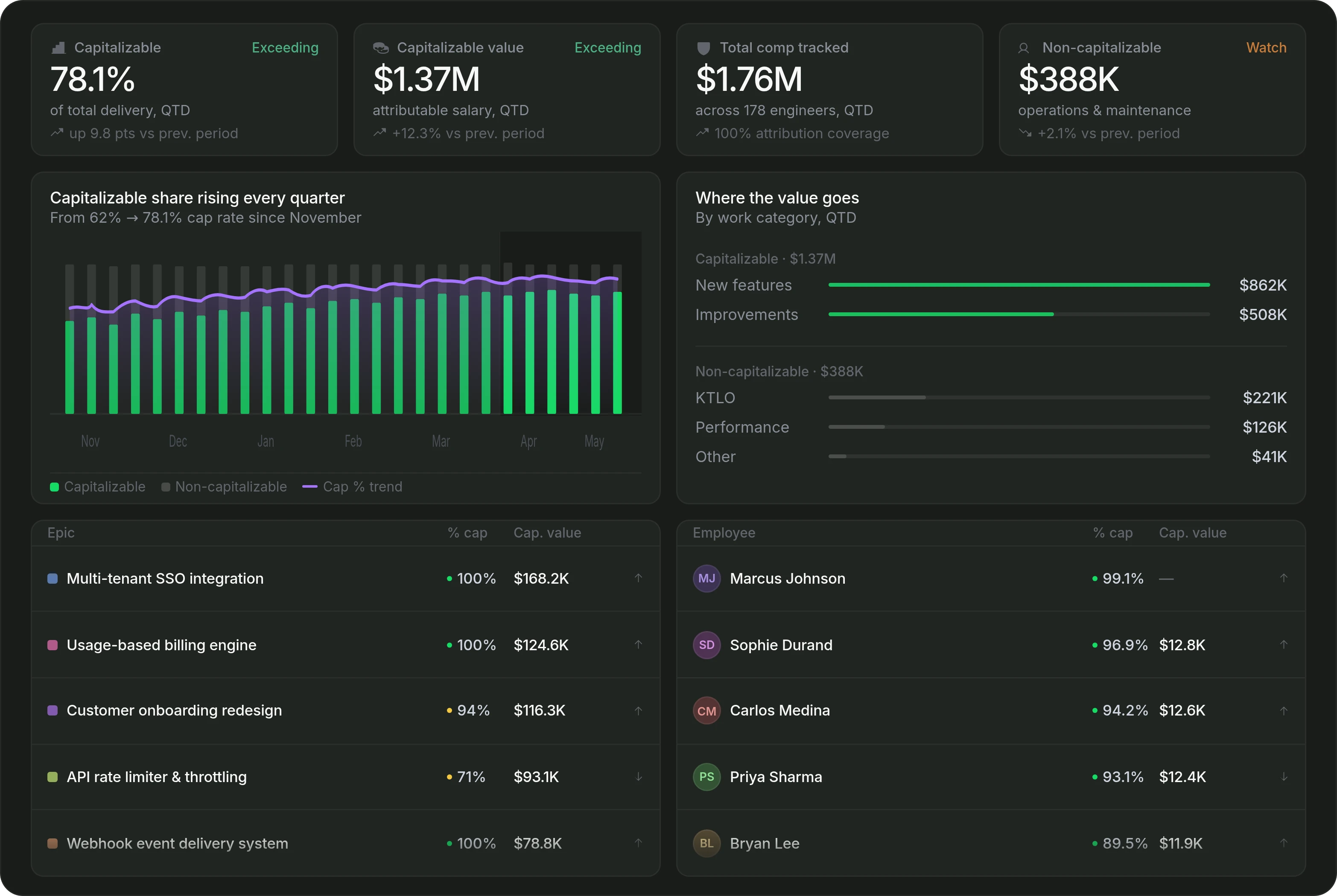1337x896 pixels.
Task: Click the up arrow in Marcus Johnson row
Action: (x=1284, y=578)
